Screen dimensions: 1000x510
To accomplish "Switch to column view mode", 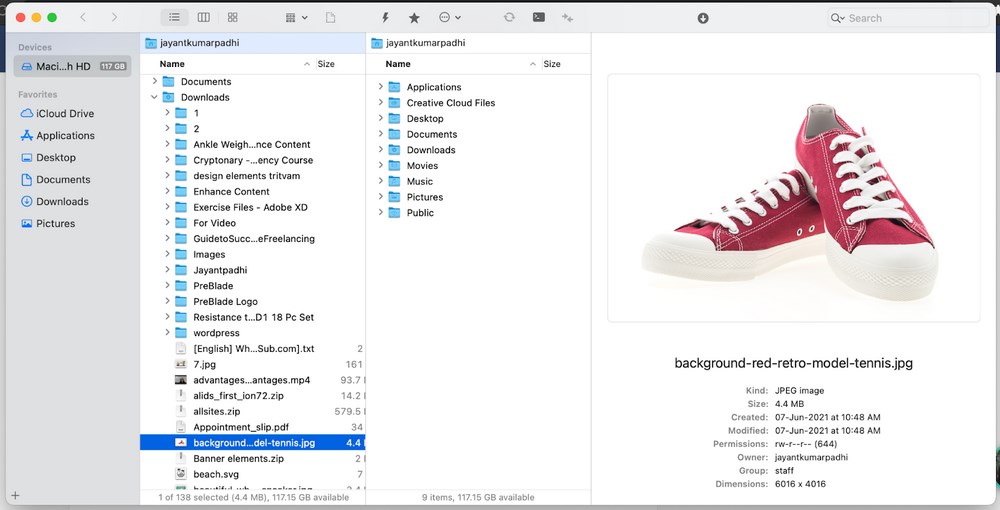I will pyautogui.click(x=203, y=17).
